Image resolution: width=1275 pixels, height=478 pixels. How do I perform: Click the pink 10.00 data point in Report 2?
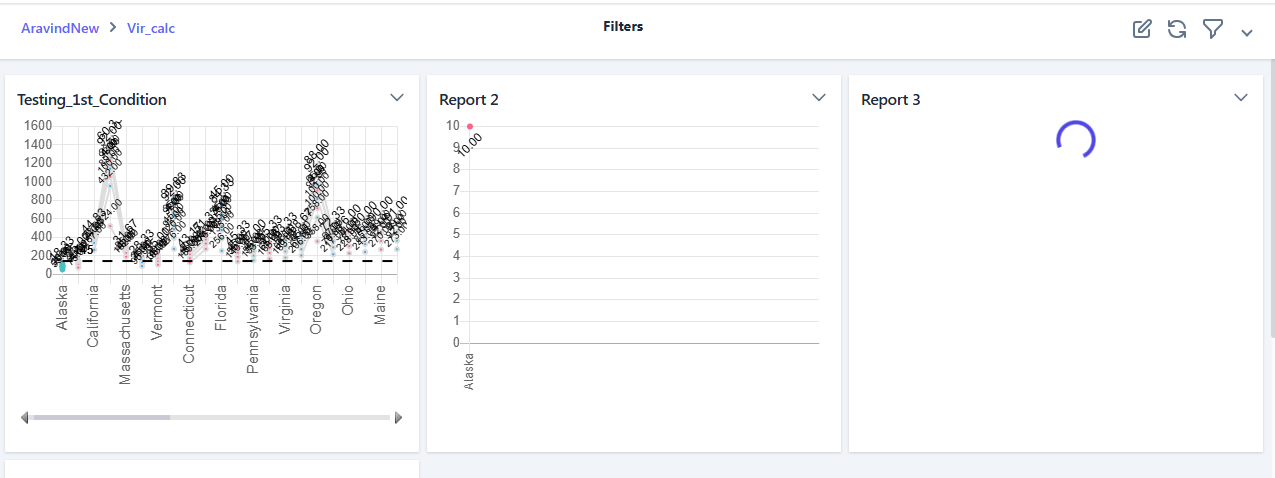[x=470, y=126]
